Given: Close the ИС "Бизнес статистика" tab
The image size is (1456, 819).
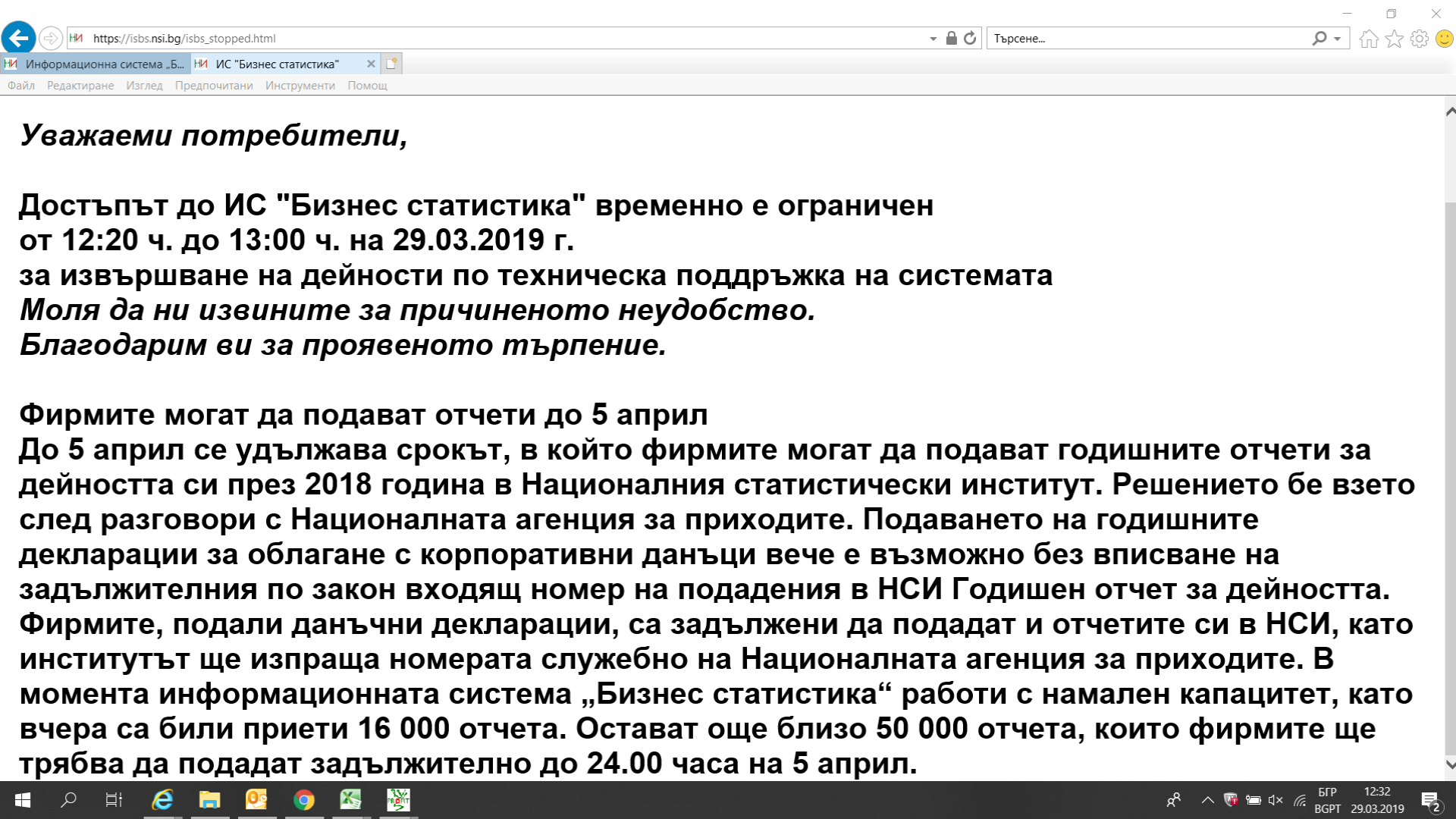Looking at the screenshot, I should [x=371, y=64].
